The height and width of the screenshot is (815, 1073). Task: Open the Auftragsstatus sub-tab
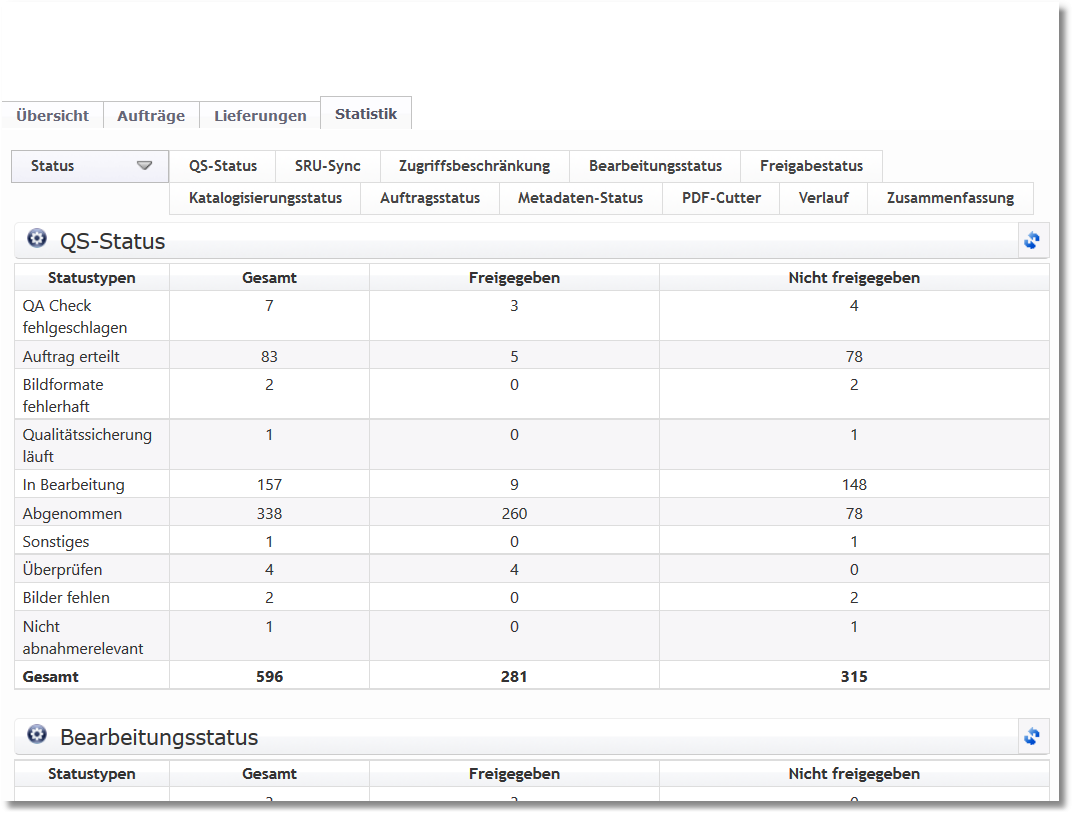[x=430, y=198]
